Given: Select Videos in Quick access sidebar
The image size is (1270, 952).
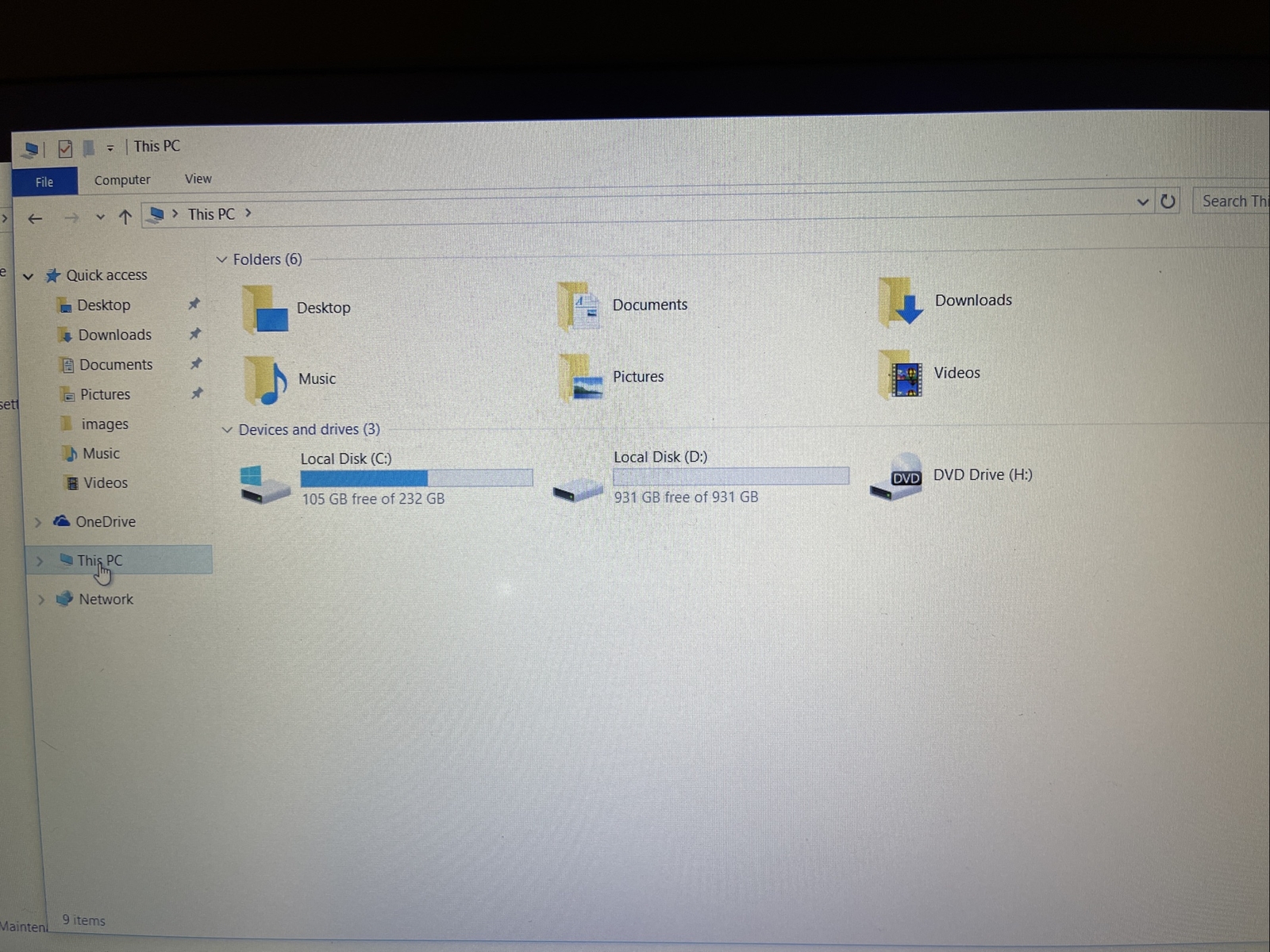Looking at the screenshot, I should [x=106, y=483].
